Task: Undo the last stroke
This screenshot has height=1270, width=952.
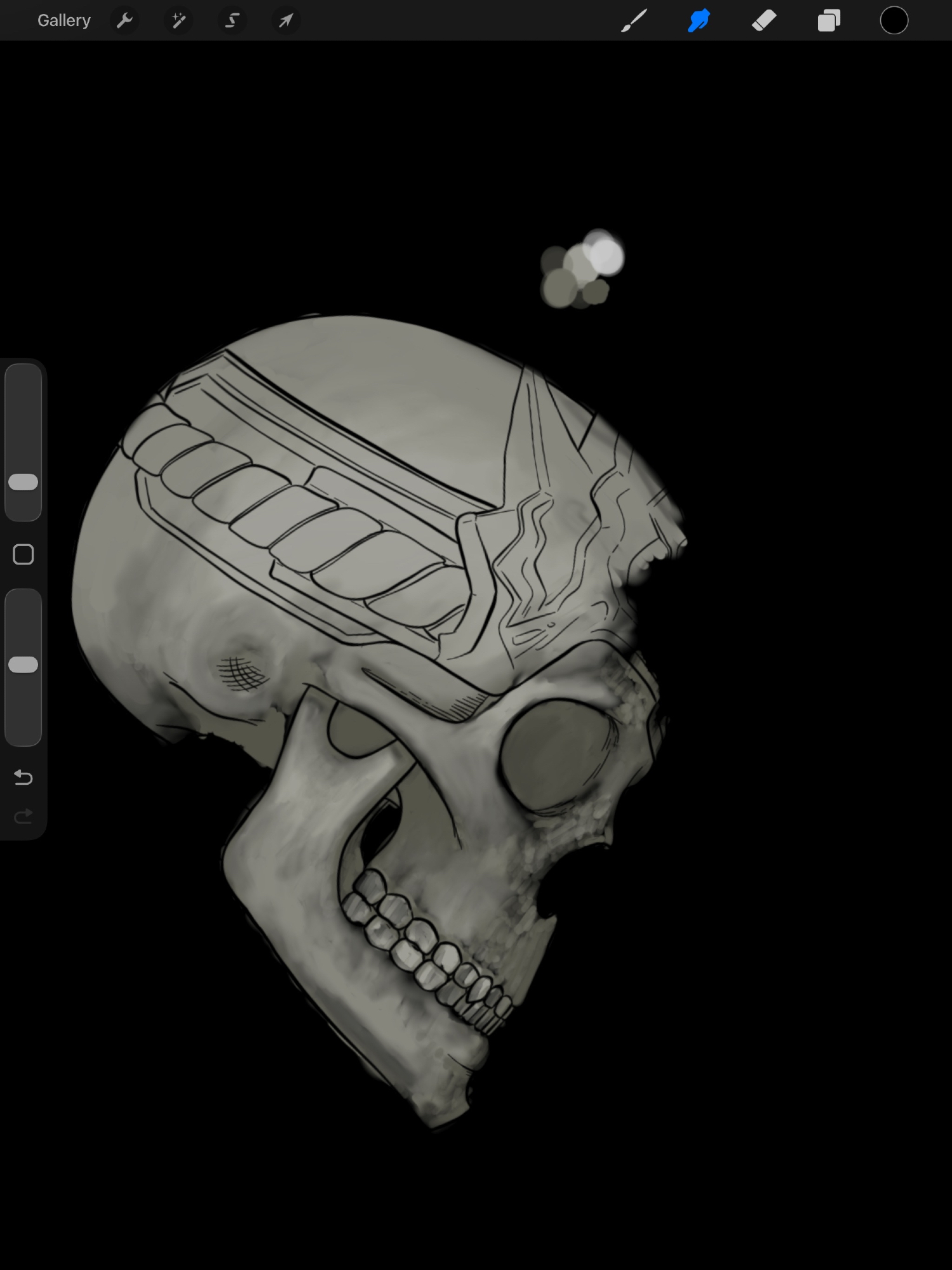Action: pos(23,777)
